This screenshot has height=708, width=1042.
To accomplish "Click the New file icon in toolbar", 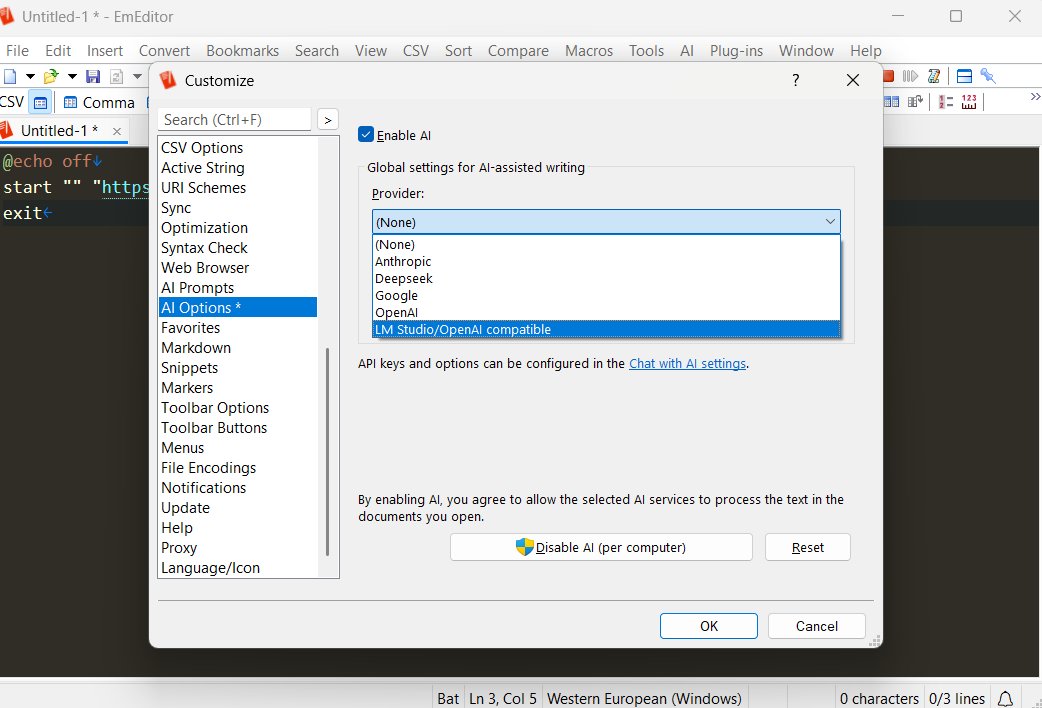I will (x=10, y=76).
